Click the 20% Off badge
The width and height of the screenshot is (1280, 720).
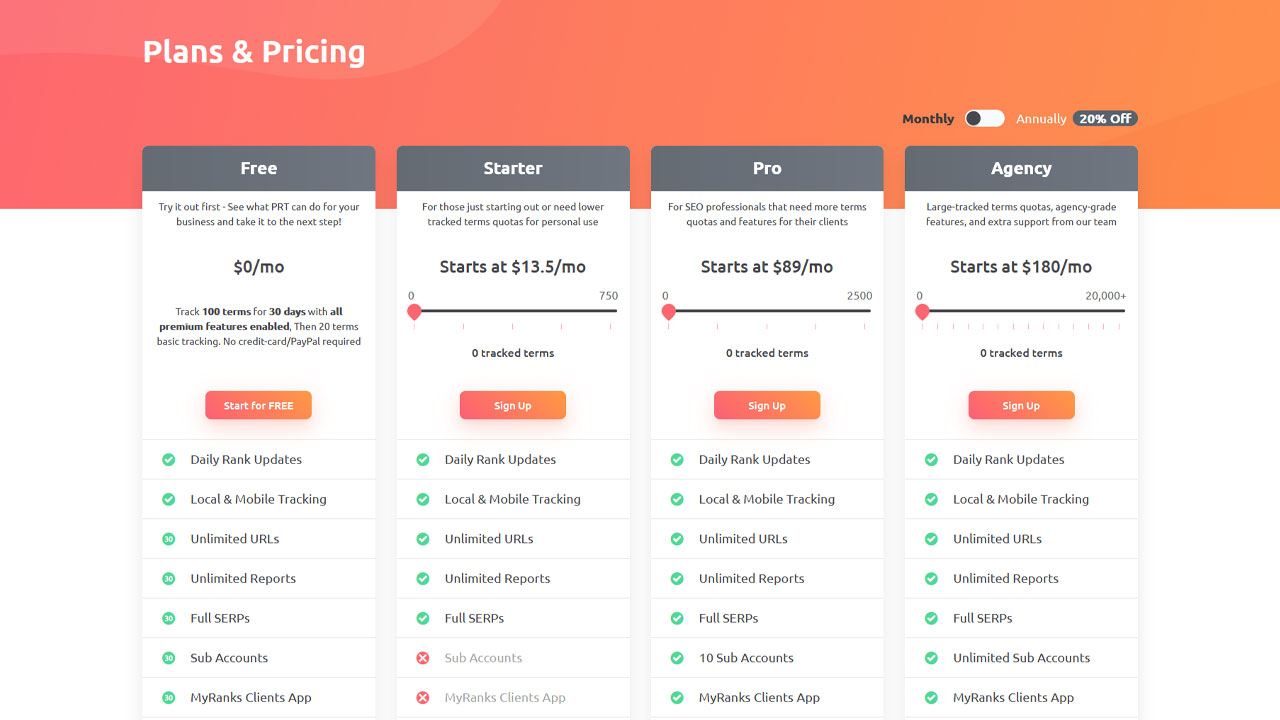1105,118
